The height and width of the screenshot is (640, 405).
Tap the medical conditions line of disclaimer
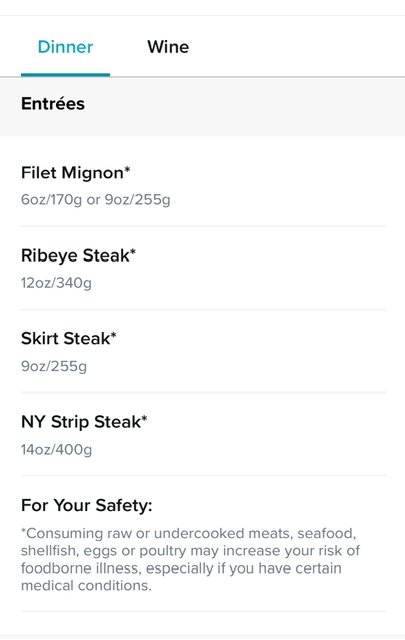pyautogui.click(x=86, y=586)
